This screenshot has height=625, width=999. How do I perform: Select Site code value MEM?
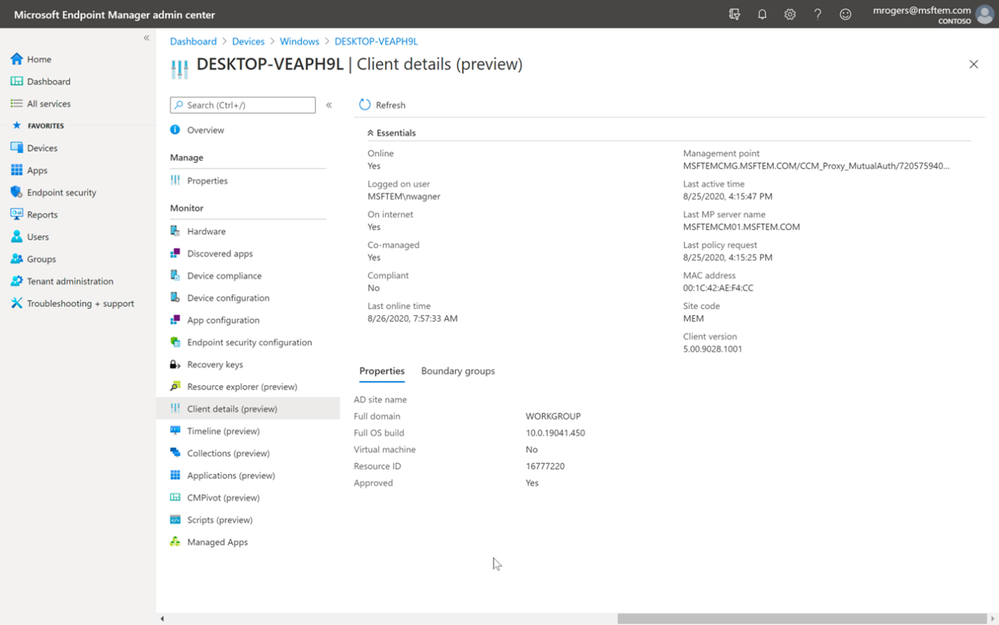(x=693, y=318)
